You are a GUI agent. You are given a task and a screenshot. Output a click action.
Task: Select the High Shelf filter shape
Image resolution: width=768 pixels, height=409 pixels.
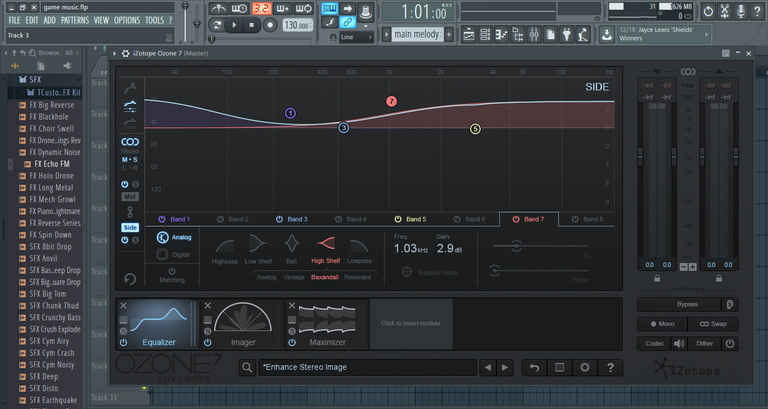[326, 245]
